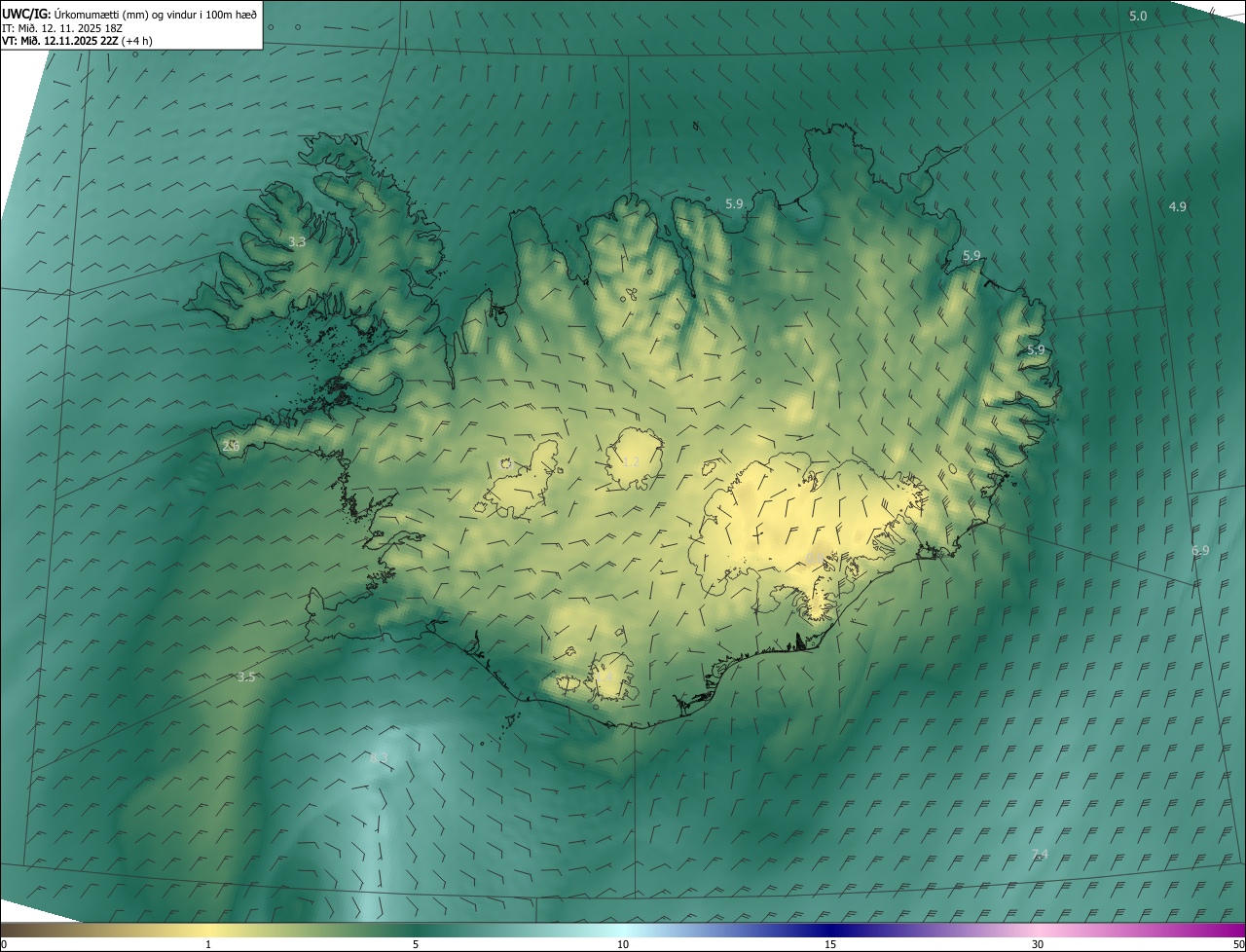Select the VT valid time line in header
The image size is (1246, 952).
[77, 41]
